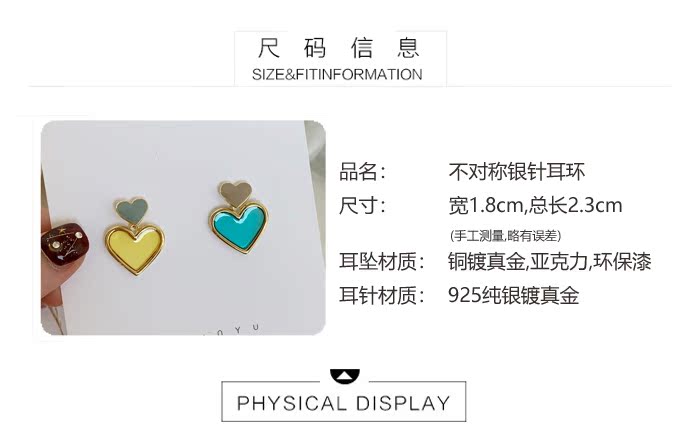
Task: Click the small taupe heart stud
Action: click(x=235, y=194)
